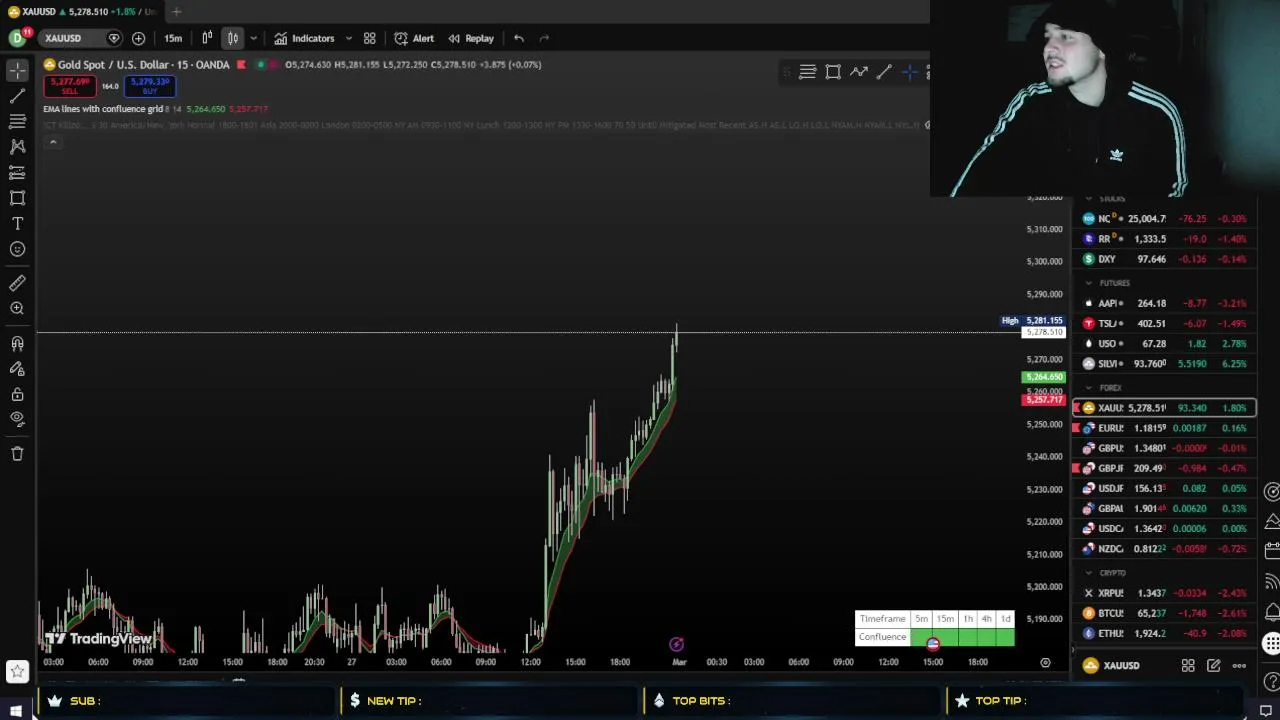The height and width of the screenshot is (720, 1280).
Task: Click edit note icon in XAUUSD details panel
Action: click(x=1213, y=666)
